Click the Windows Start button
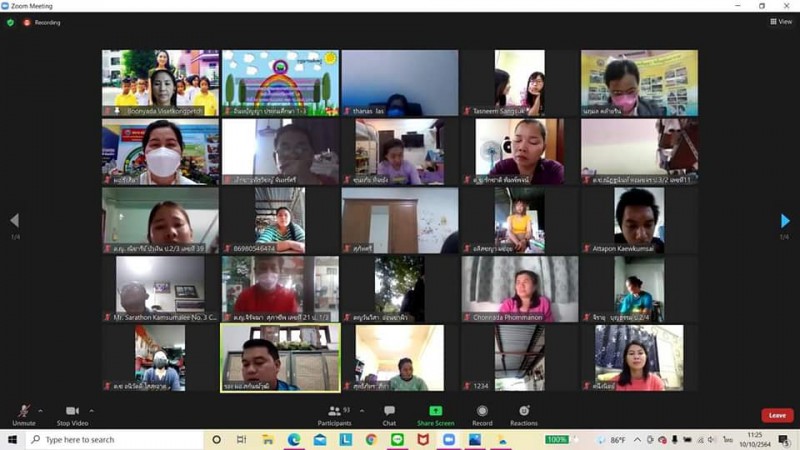Viewport: 800px width, 450px height. (12, 439)
